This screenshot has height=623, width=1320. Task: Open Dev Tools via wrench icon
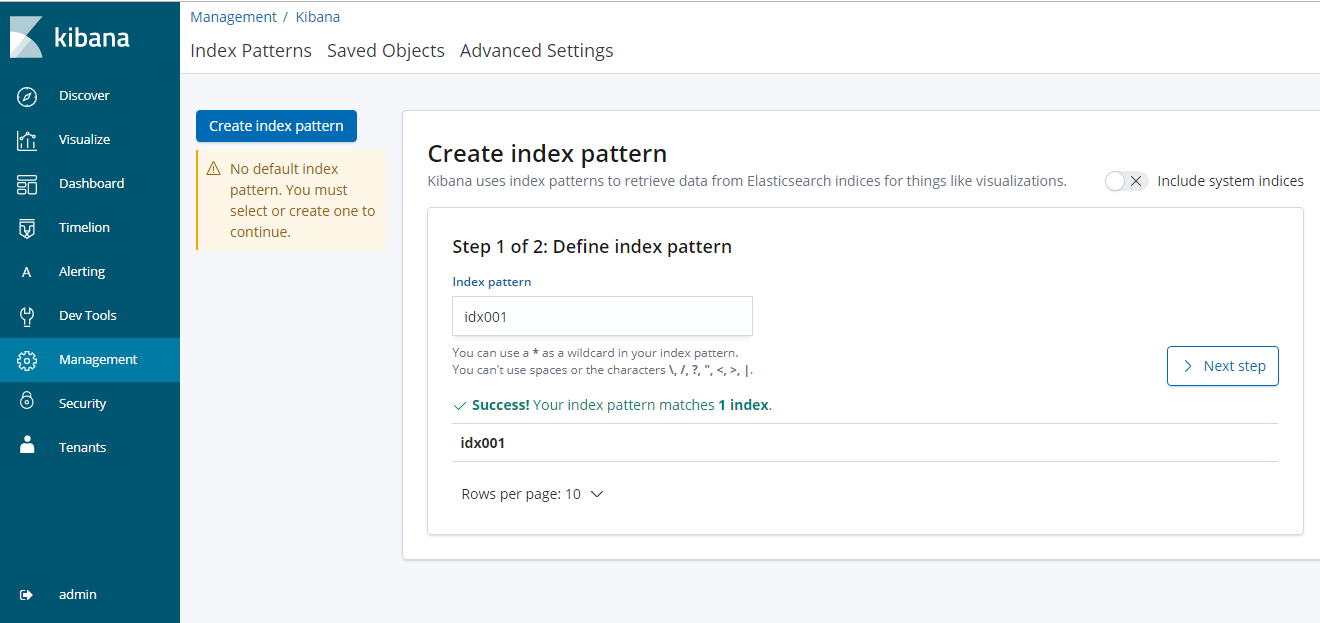click(27, 316)
